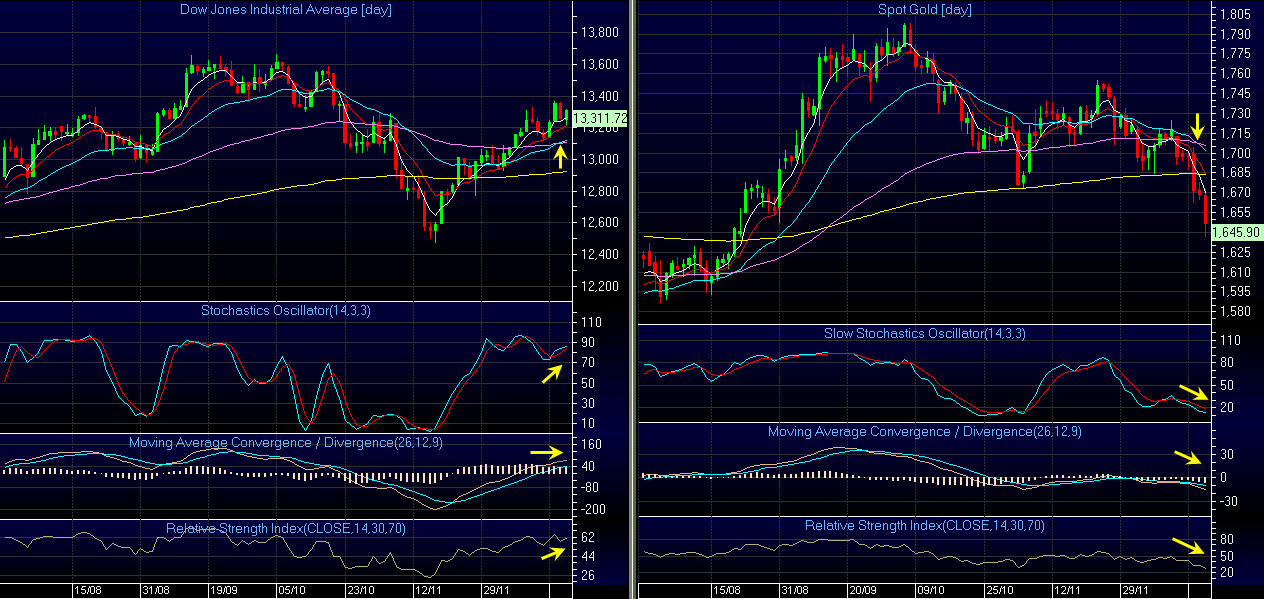Click the 20/09 date on the time axis
The width and height of the screenshot is (1264, 599).
point(865,590)
